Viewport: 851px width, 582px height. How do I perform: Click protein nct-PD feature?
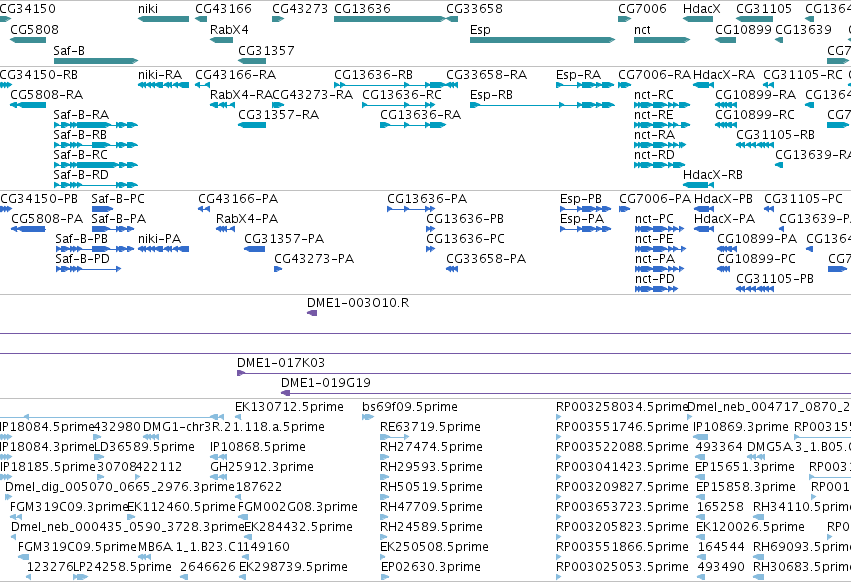click(656, 289)
